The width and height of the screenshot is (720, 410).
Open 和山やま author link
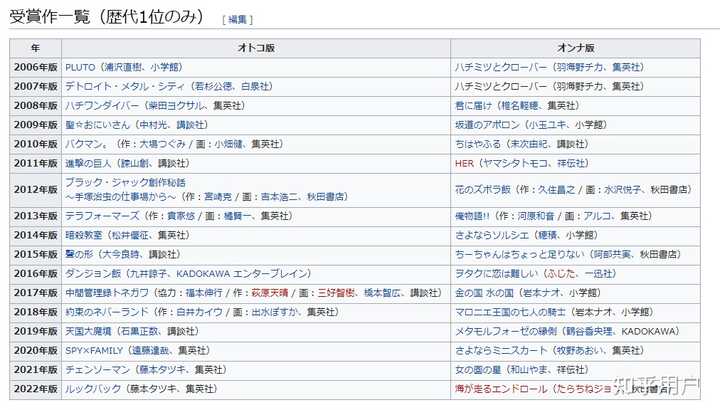point(529,370)
